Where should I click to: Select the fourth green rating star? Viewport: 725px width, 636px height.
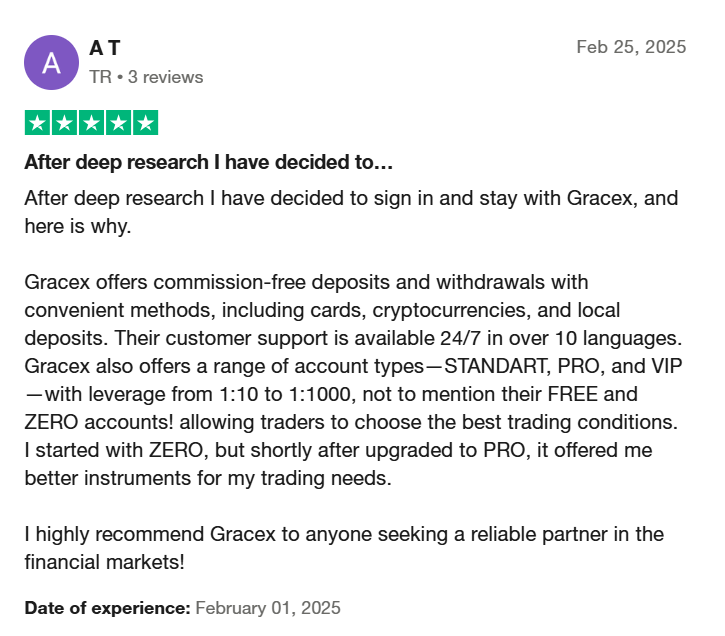point(118,122)
